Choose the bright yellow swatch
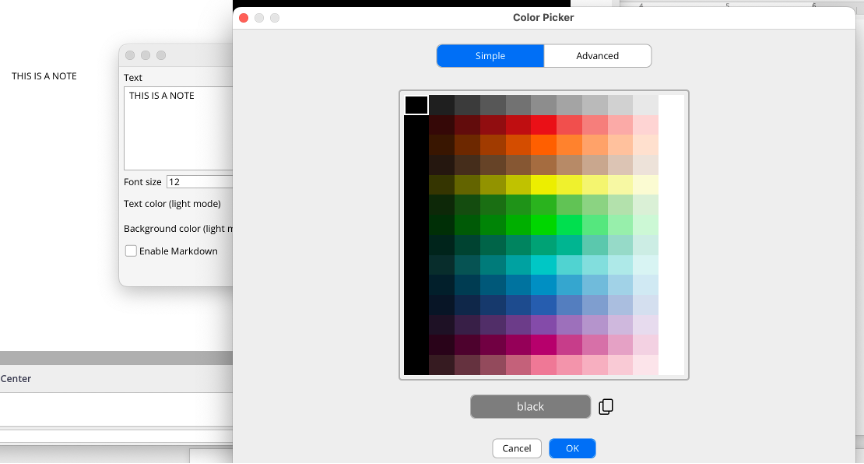864x464 pixels. (x=544, y=185)
